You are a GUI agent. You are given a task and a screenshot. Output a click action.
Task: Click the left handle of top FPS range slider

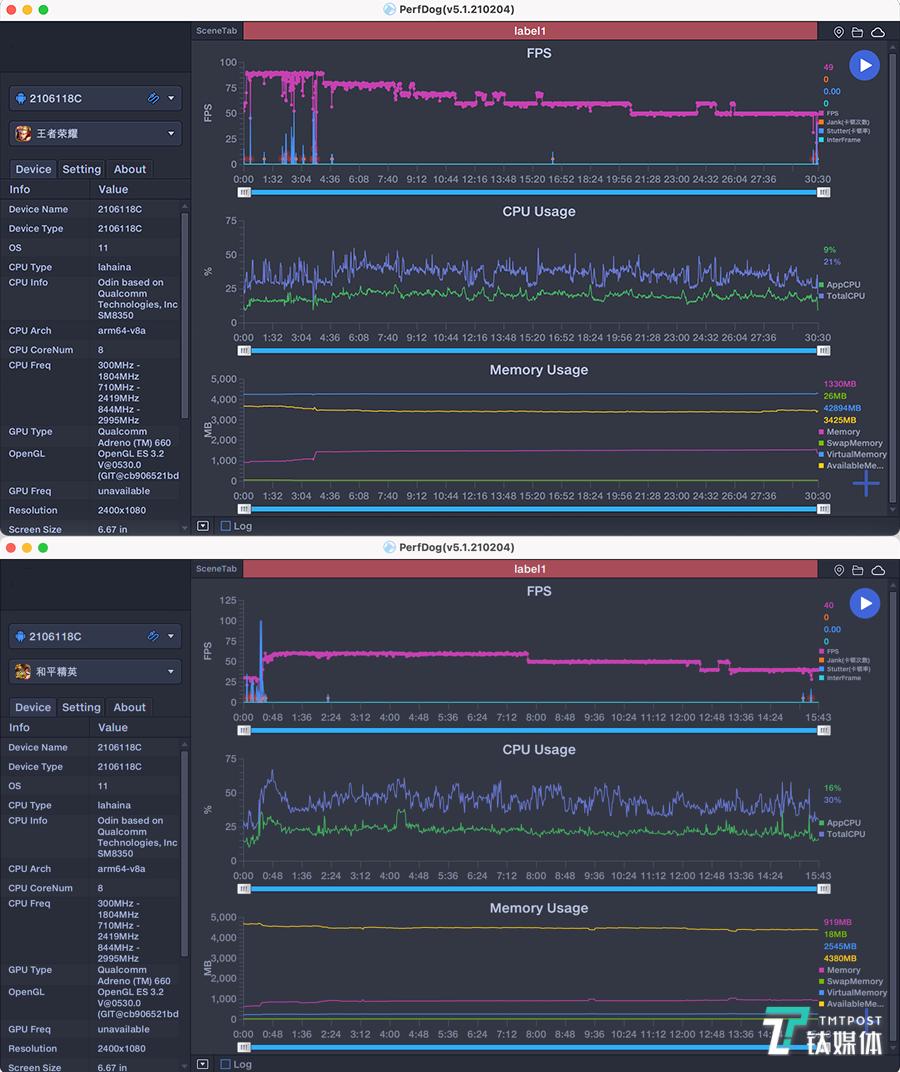click(245, 192)
